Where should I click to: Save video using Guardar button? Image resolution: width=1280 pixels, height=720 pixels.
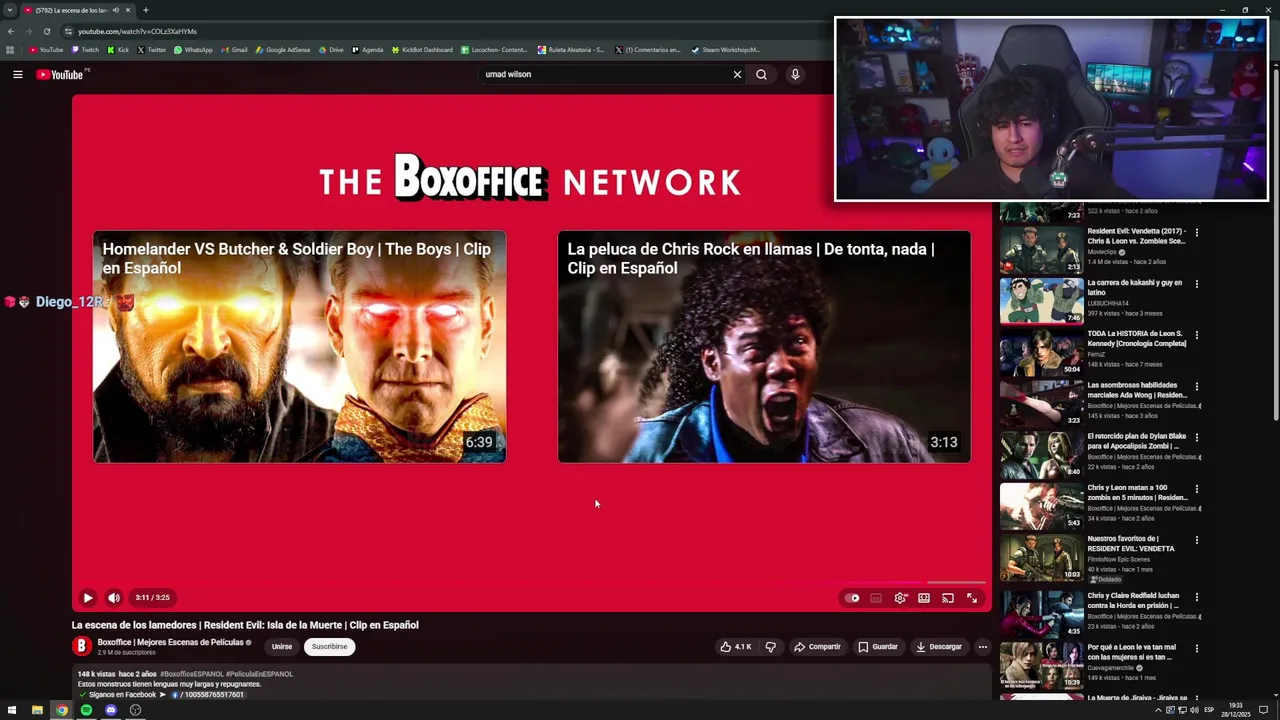[878, 647]
